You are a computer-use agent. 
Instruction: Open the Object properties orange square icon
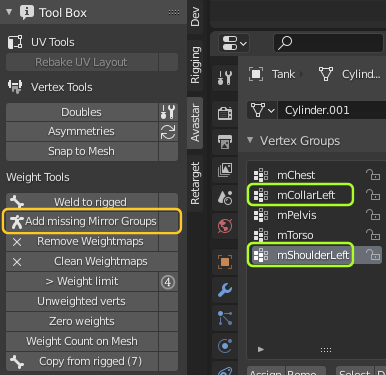tap(225, 262)
